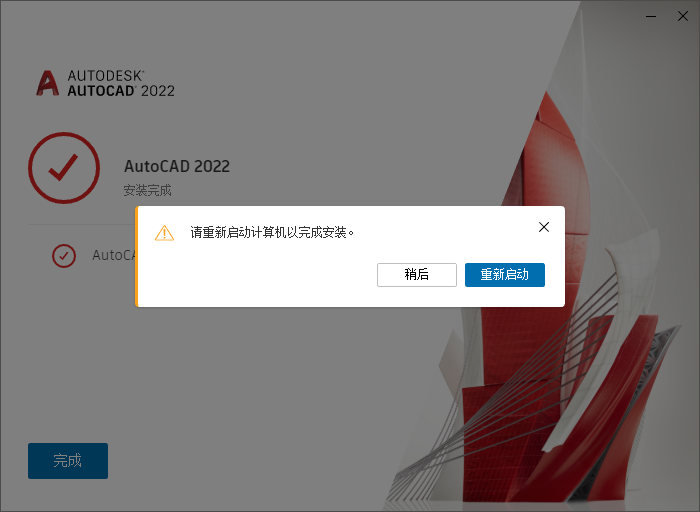Close the restart prompt dialog
700x512 pixels.
click(x=544, y=227)
